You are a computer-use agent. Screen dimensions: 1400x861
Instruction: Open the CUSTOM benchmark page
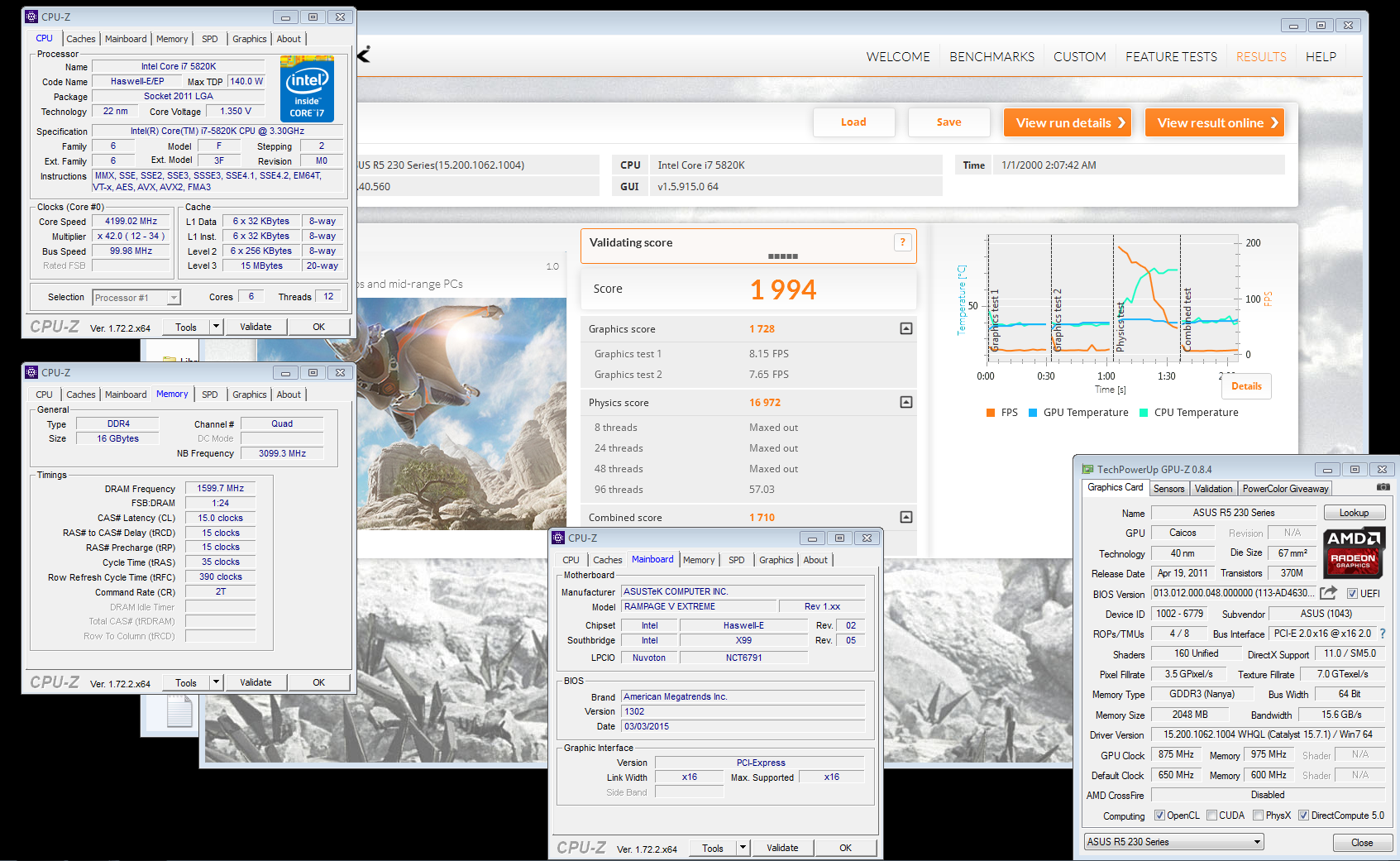point(1079,57)
